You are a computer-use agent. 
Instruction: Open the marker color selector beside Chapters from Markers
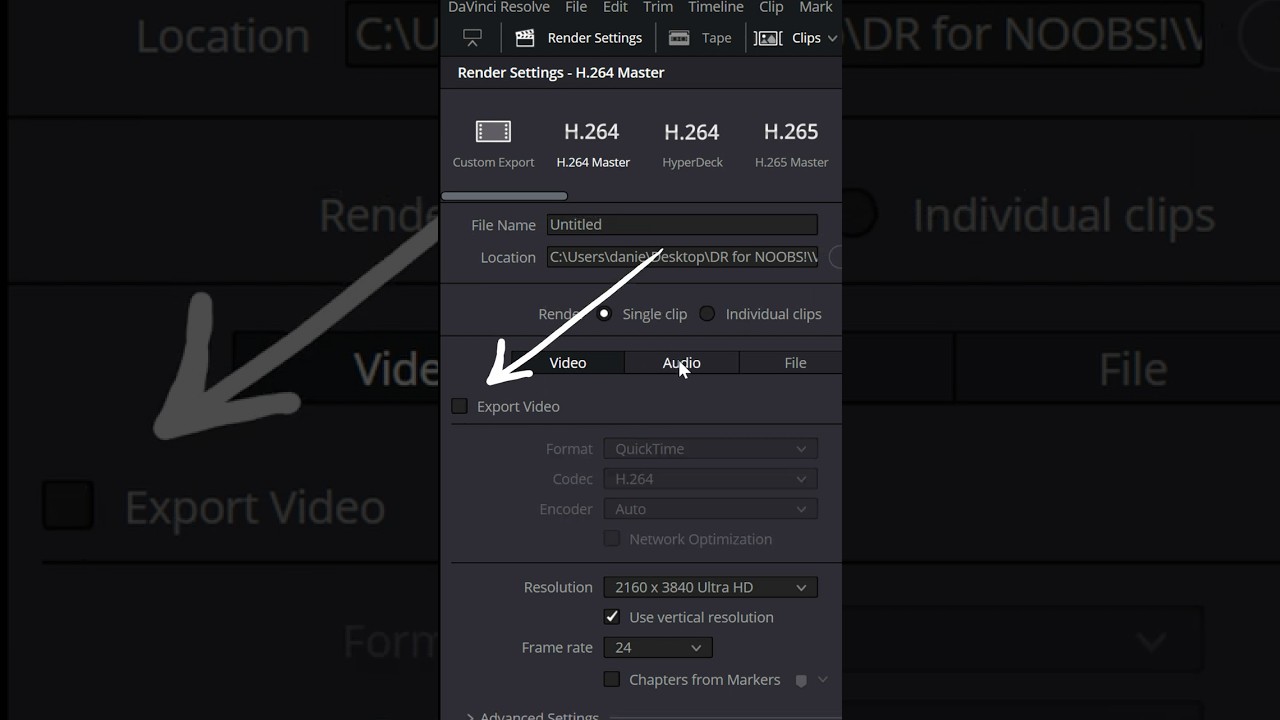click(x=811, y=680)
